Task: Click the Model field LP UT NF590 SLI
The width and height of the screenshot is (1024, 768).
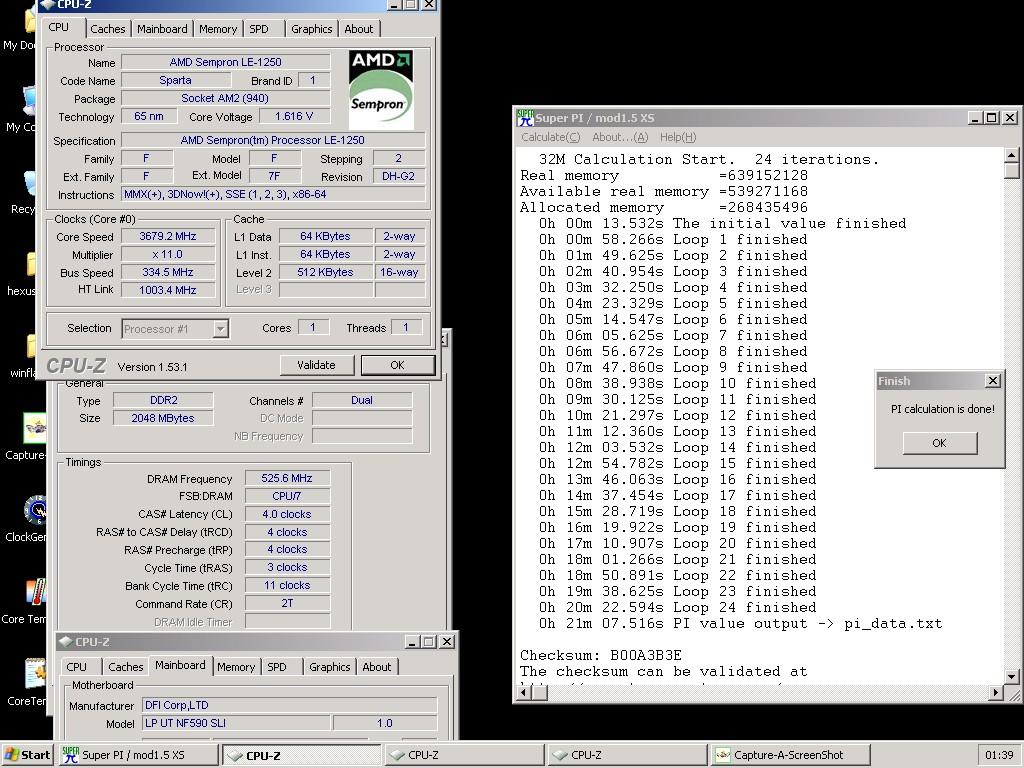Action: (x=236, y=723)
